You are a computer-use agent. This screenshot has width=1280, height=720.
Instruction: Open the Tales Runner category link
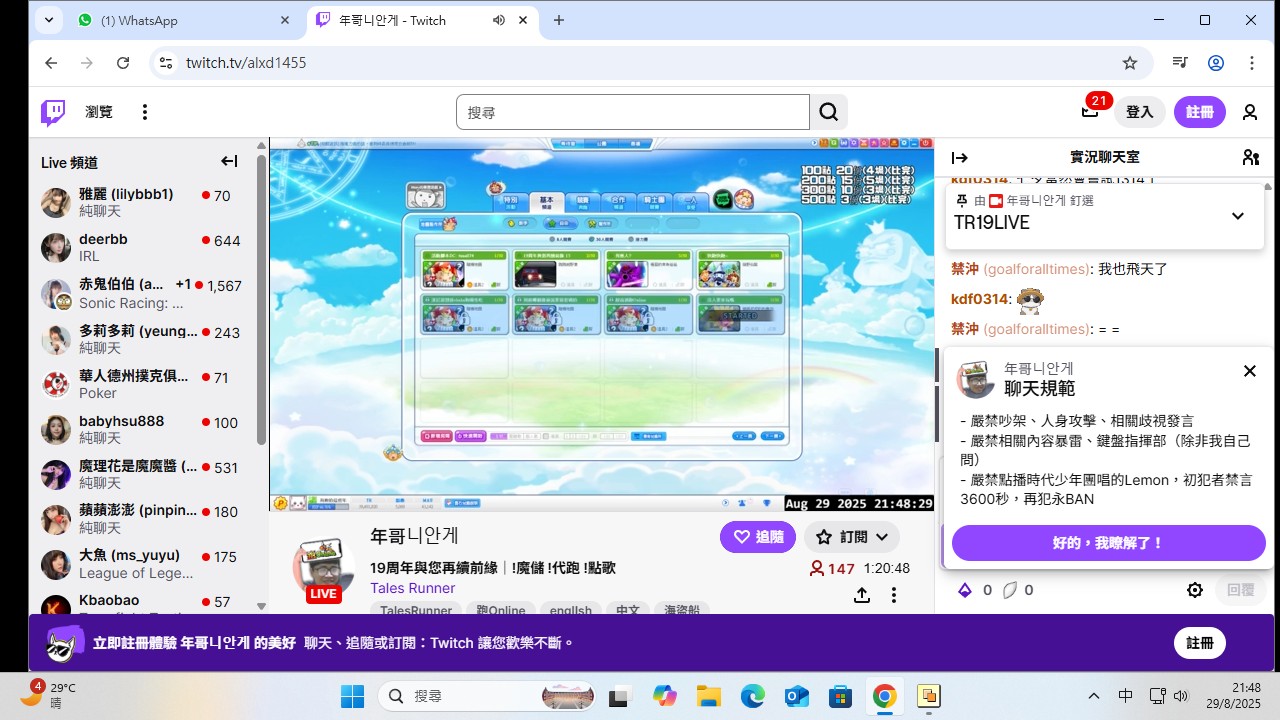point(412,588)
